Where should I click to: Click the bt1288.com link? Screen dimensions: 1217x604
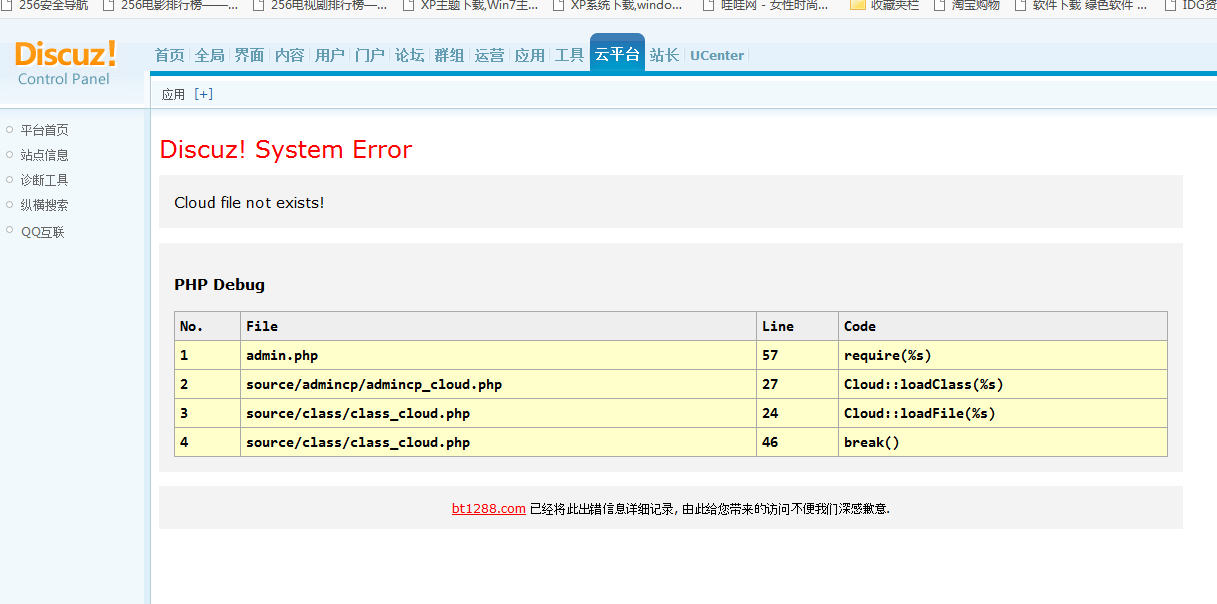click(488, 508)
